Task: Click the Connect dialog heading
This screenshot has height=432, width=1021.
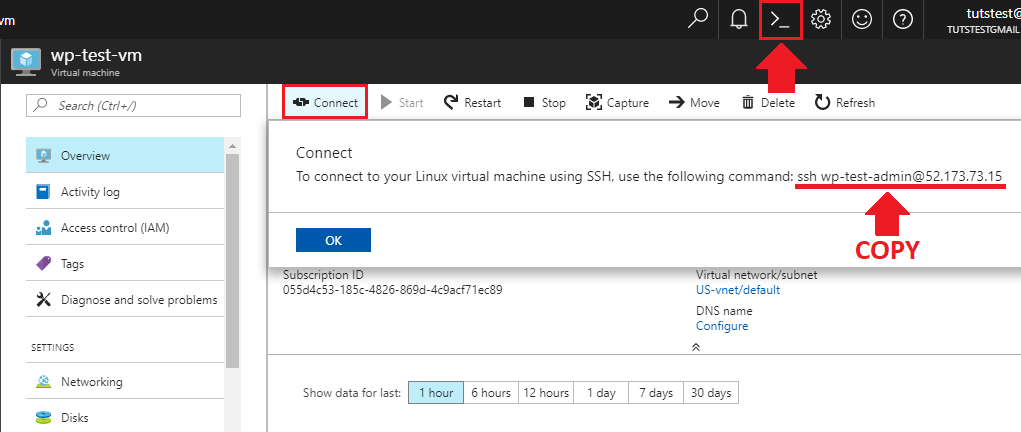Action: [x=324, y=152]
